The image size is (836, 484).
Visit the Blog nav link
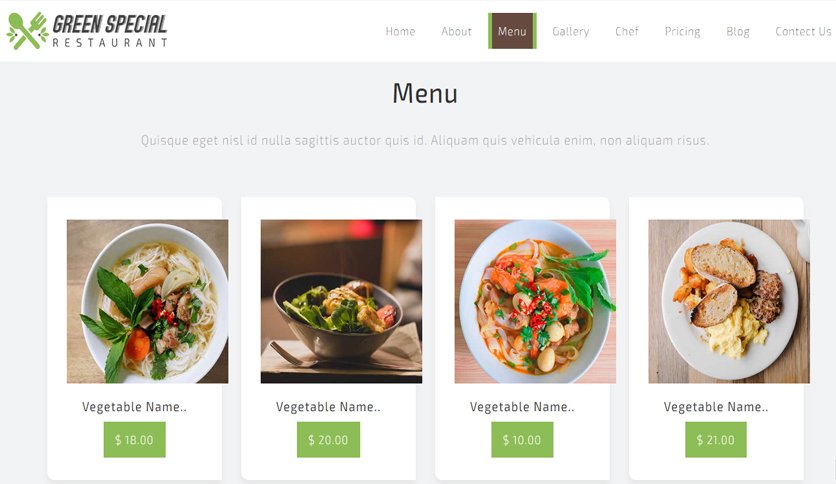click(x=738, y=31)
